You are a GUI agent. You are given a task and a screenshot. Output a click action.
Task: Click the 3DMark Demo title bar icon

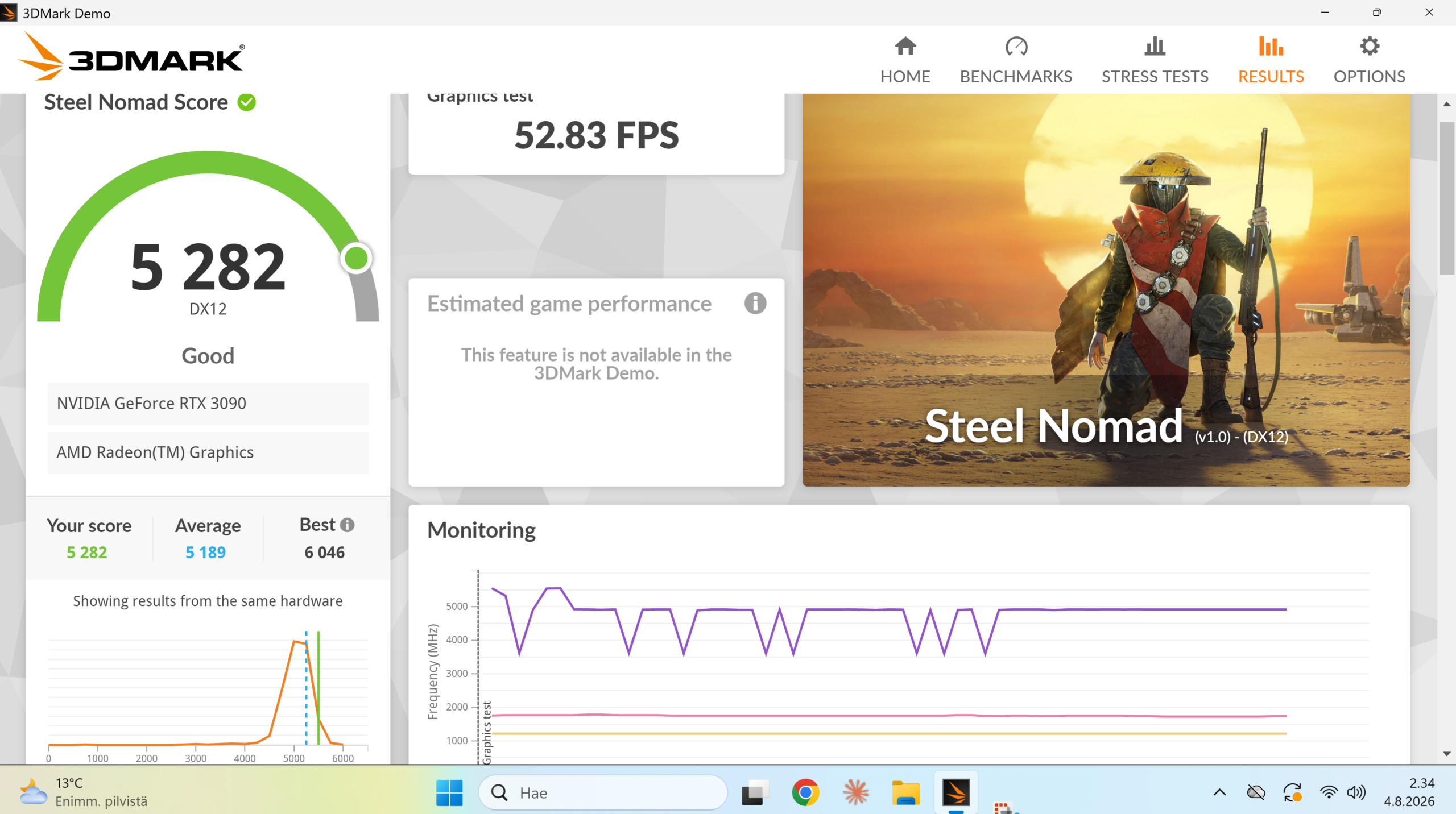pyautogui.click(x=9, y=13)
